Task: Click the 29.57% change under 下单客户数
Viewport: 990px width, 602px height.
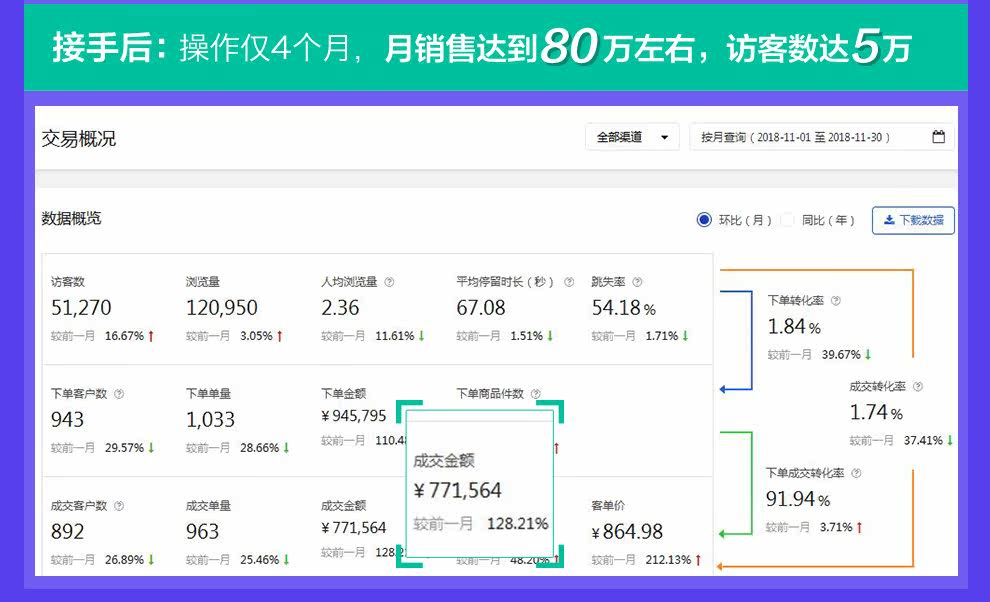Action: [124, 448]
